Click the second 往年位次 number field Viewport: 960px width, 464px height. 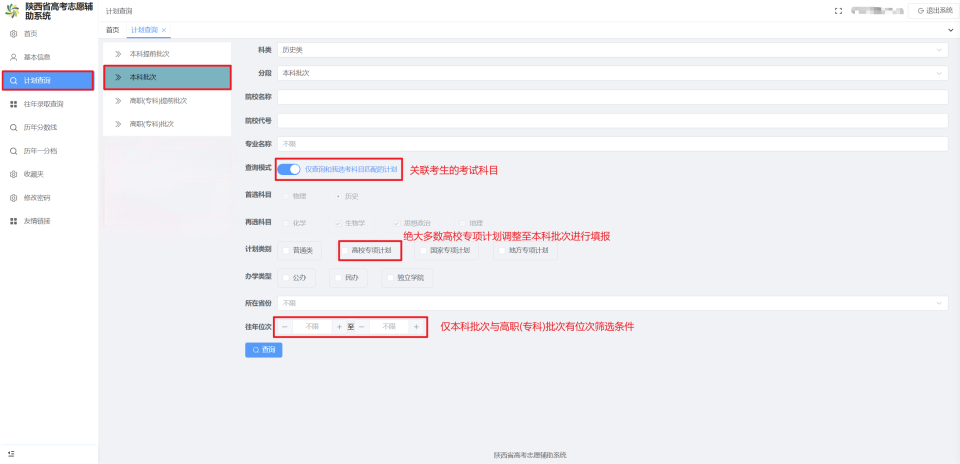point(389,327)
